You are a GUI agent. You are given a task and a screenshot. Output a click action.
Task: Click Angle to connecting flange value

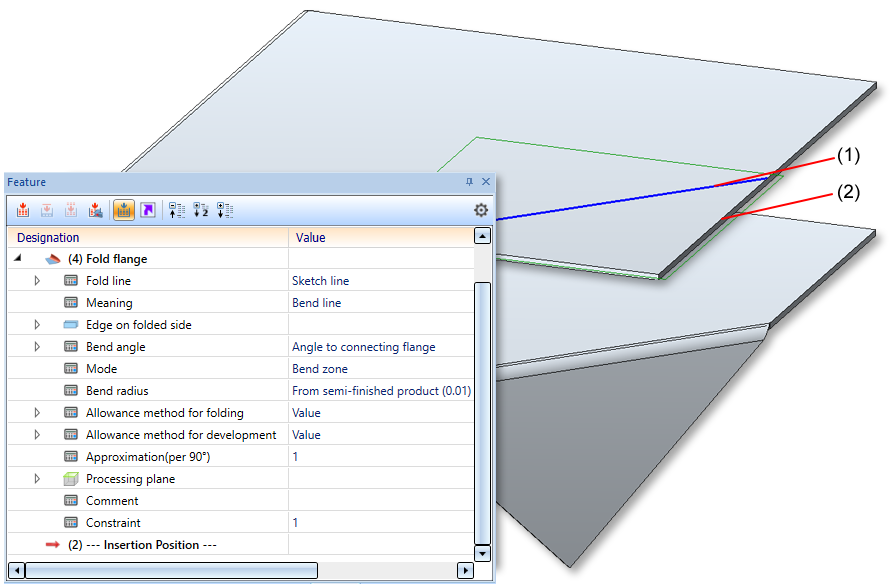(x=363, y=347)
